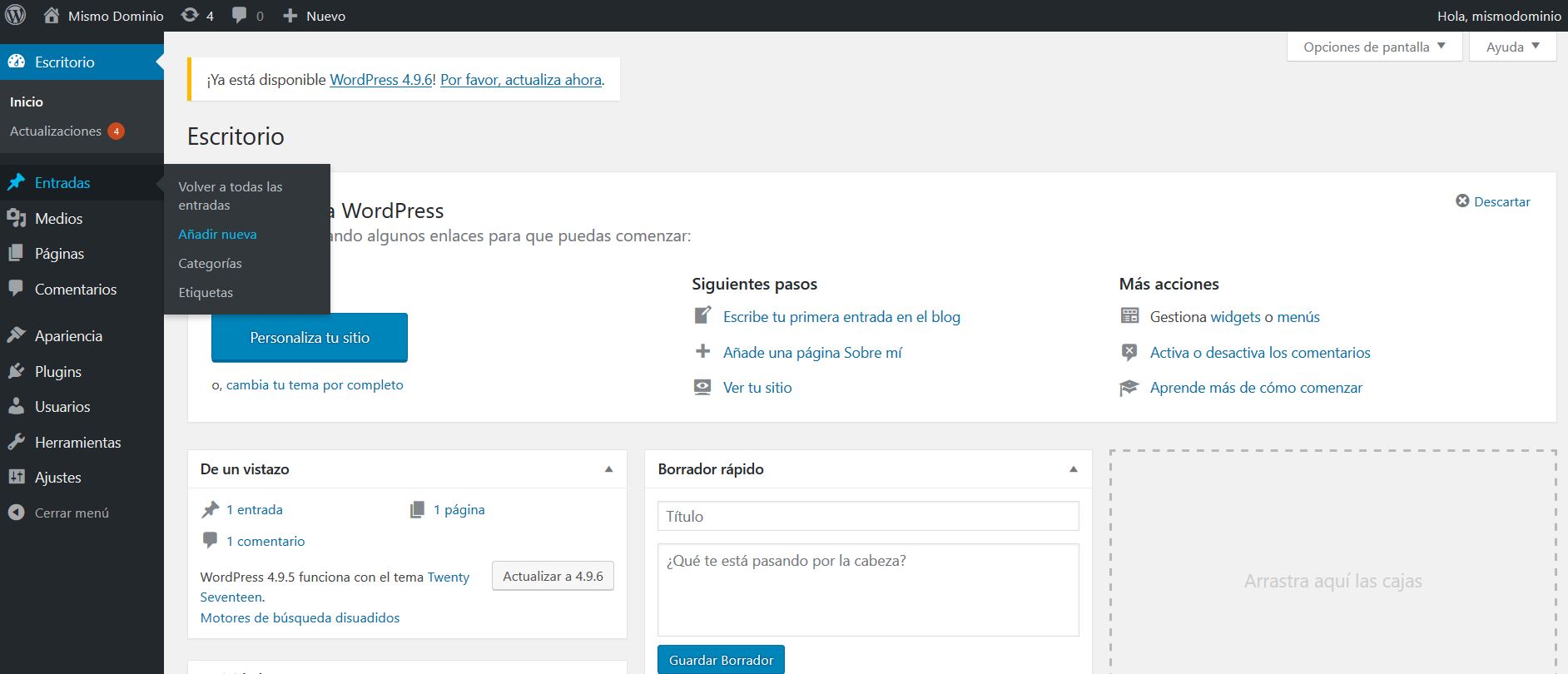Open the Inicio submenu item
The image size is (1568, 674).
27,102
